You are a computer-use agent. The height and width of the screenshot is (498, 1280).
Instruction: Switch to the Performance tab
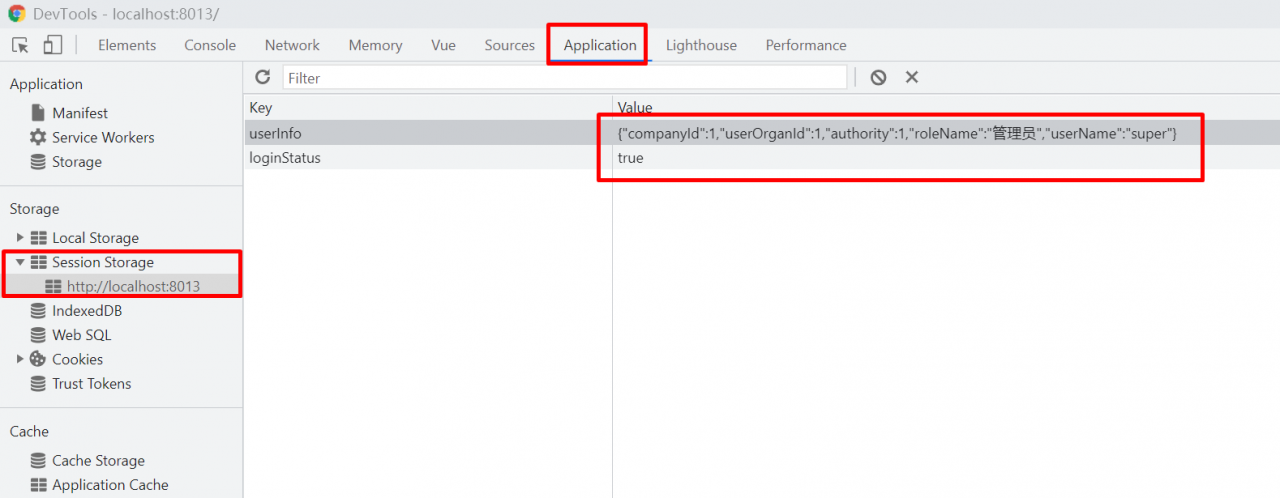click(x=806, y=45)
